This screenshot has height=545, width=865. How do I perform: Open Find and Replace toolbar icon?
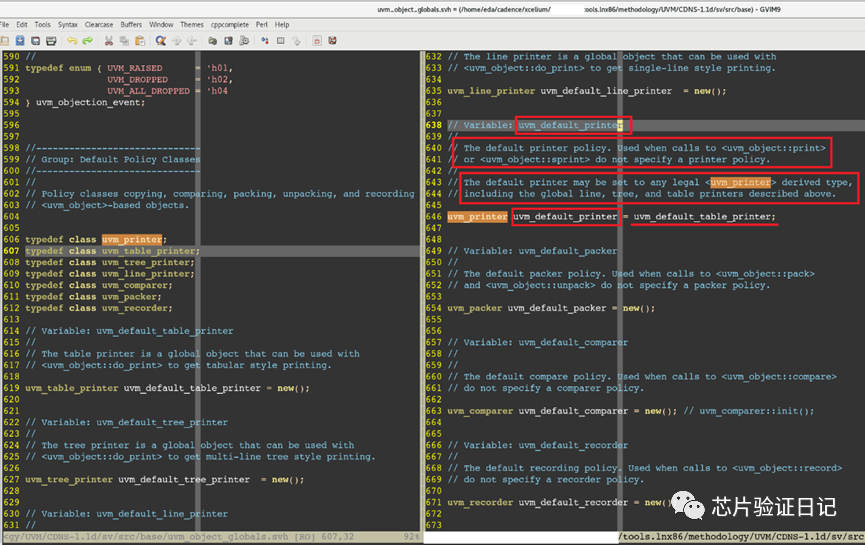click(160, 41)
